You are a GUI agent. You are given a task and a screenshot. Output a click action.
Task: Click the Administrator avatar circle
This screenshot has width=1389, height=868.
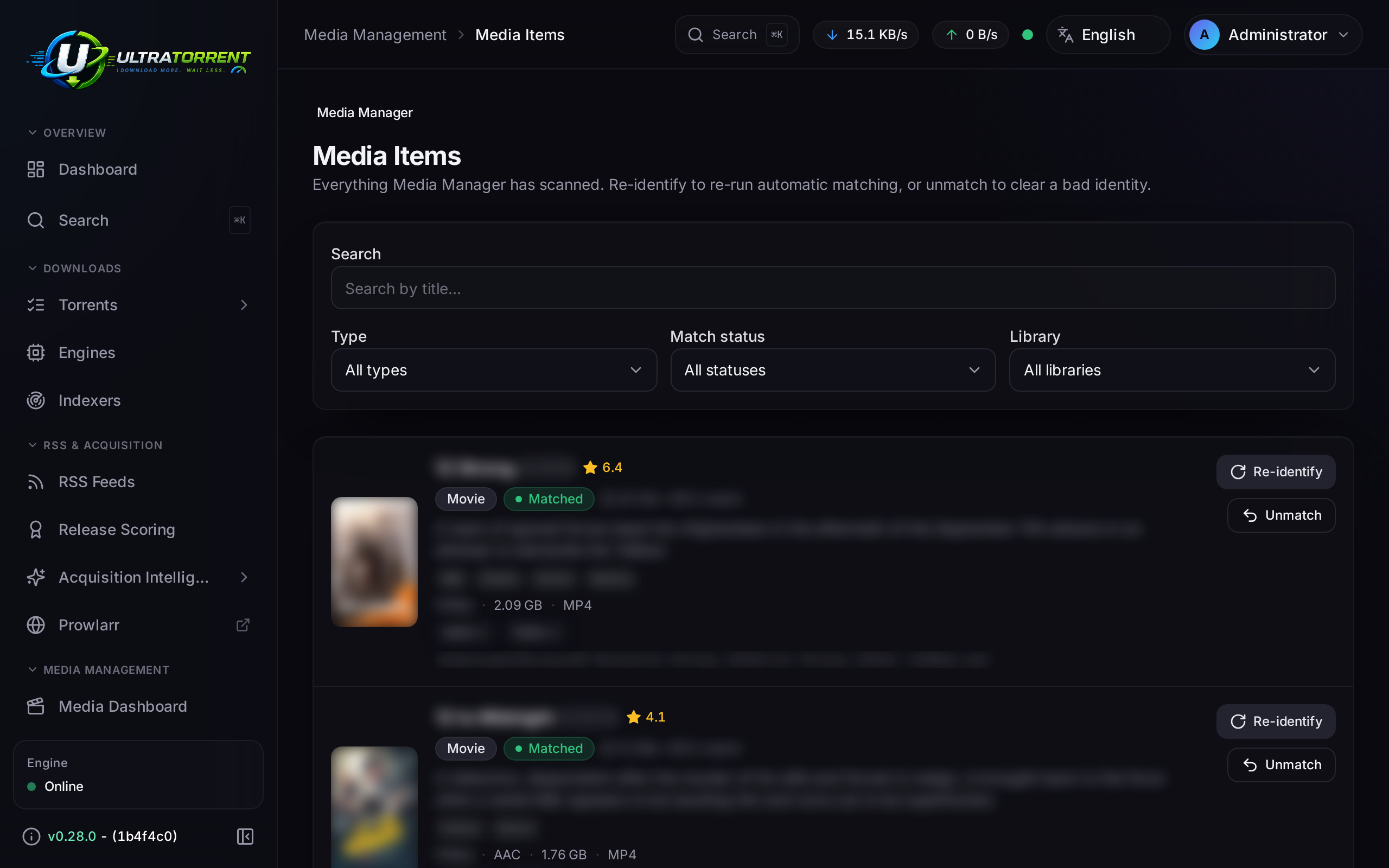pyautogui.click(x=1204, y=34)
